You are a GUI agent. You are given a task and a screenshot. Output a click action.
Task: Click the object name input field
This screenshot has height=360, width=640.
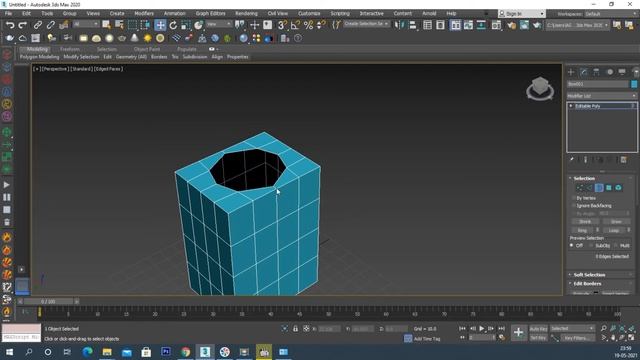(x=598, y=84)
